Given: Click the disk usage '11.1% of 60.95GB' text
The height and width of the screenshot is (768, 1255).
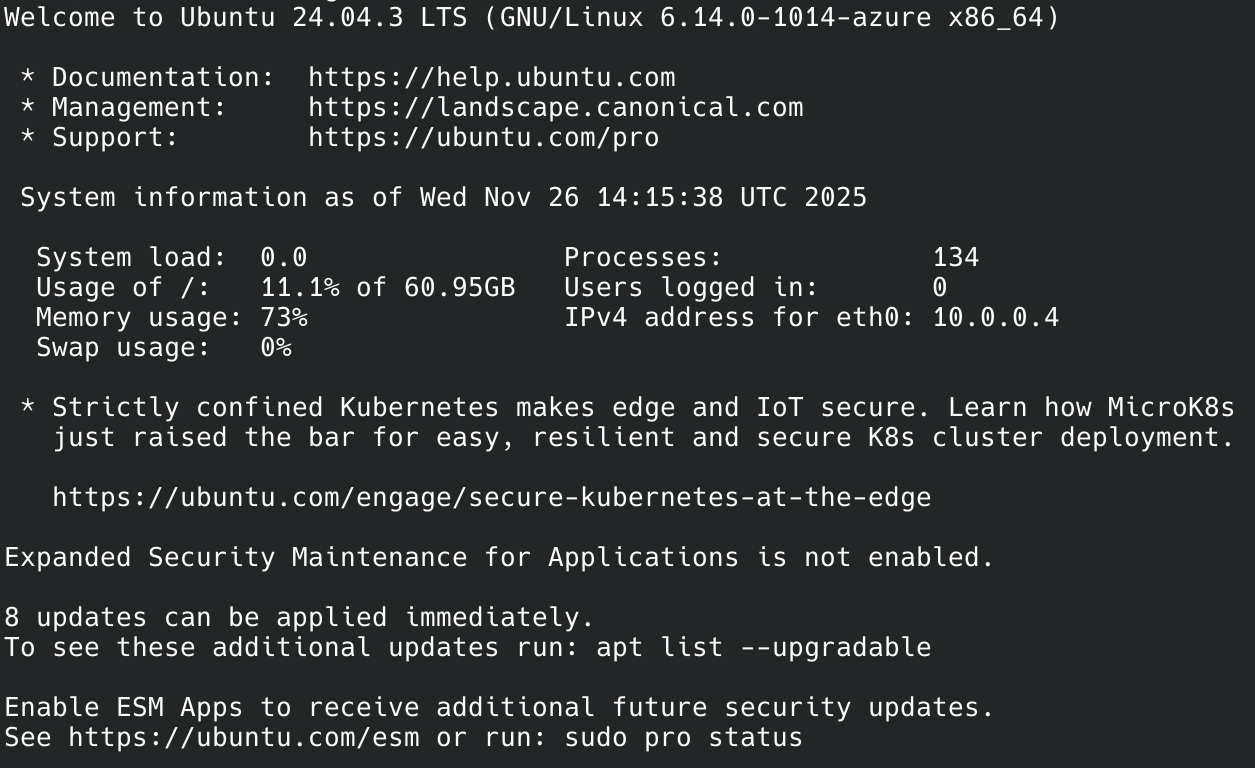Looking at the screenshot, I should 388,288.
